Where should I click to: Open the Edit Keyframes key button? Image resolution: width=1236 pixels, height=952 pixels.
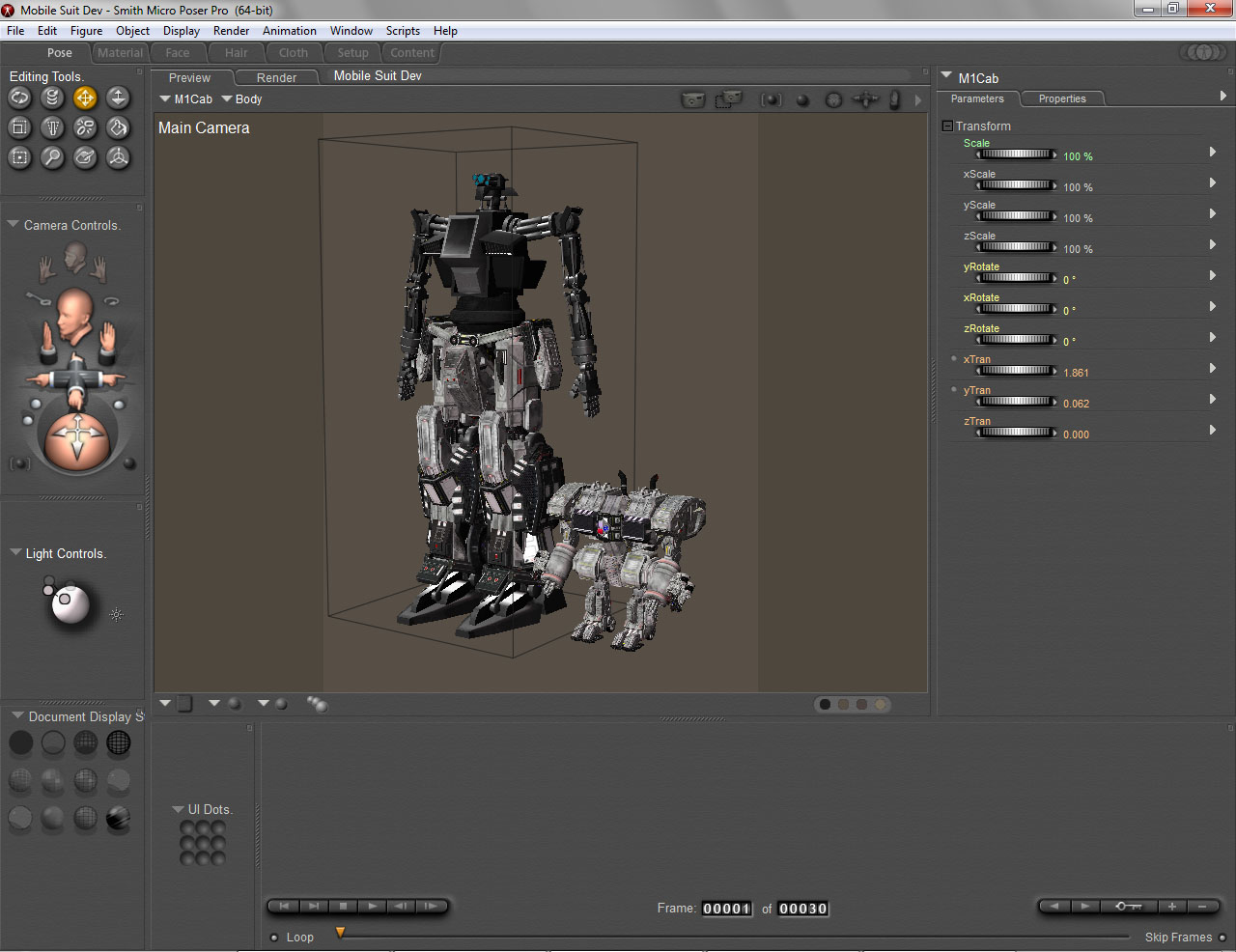(1128, 906)
